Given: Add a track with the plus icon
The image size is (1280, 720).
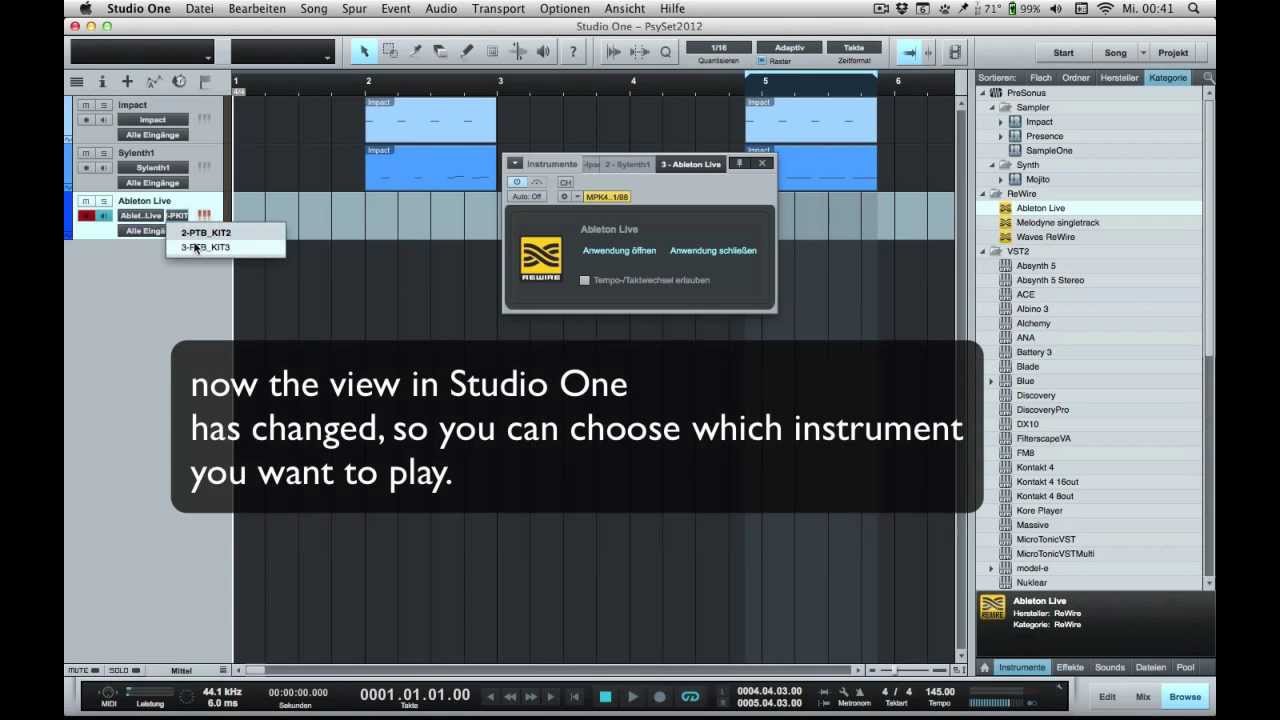Looking at the screenshot, I should [x=127, y=82].
